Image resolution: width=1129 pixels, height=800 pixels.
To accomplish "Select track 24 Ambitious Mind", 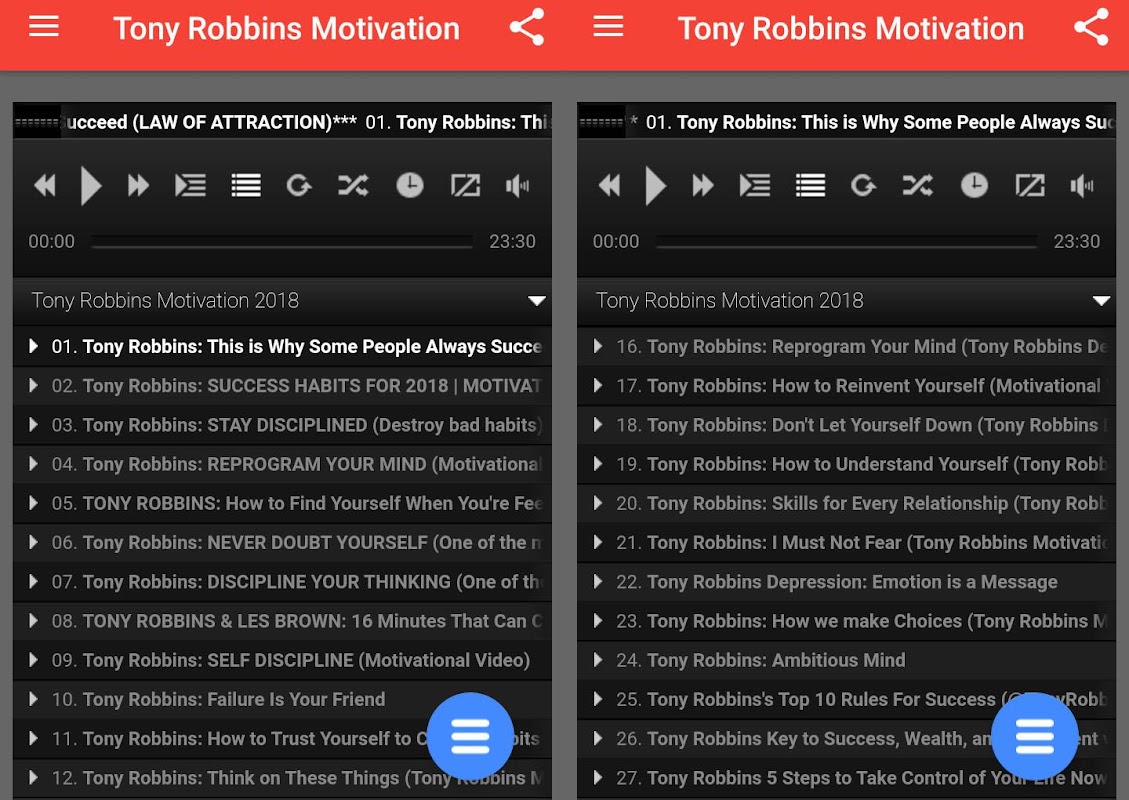I will coord(775,660).
